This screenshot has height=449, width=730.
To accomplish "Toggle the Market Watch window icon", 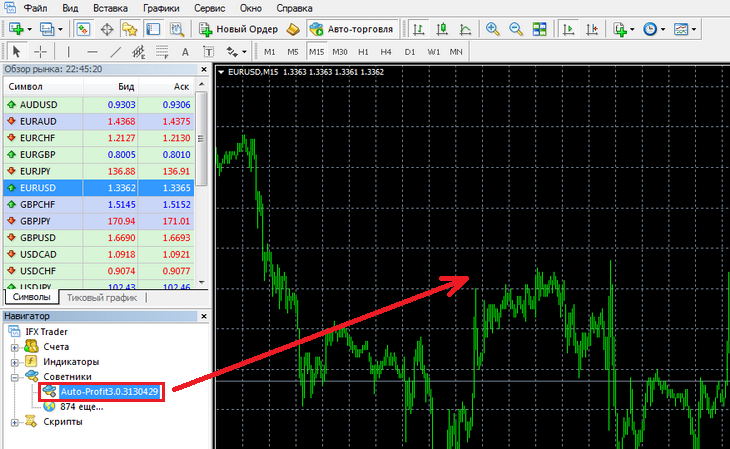I will pyautogui.click(x=83, y=29).
